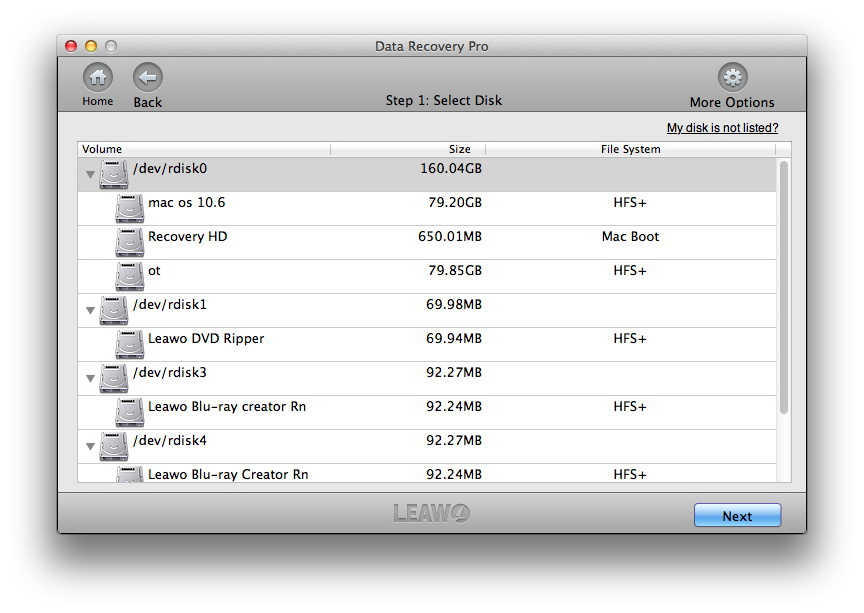
Task: Collapse the /dev/rdisk1 disclosure triangle
Action: pos(90,311)
